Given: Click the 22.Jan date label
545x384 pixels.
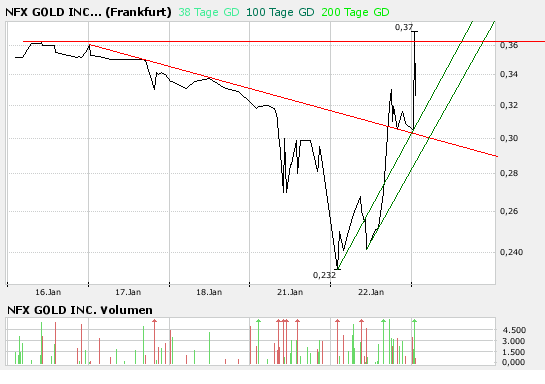Looking at the screenshot, I should tap(371, 292).
